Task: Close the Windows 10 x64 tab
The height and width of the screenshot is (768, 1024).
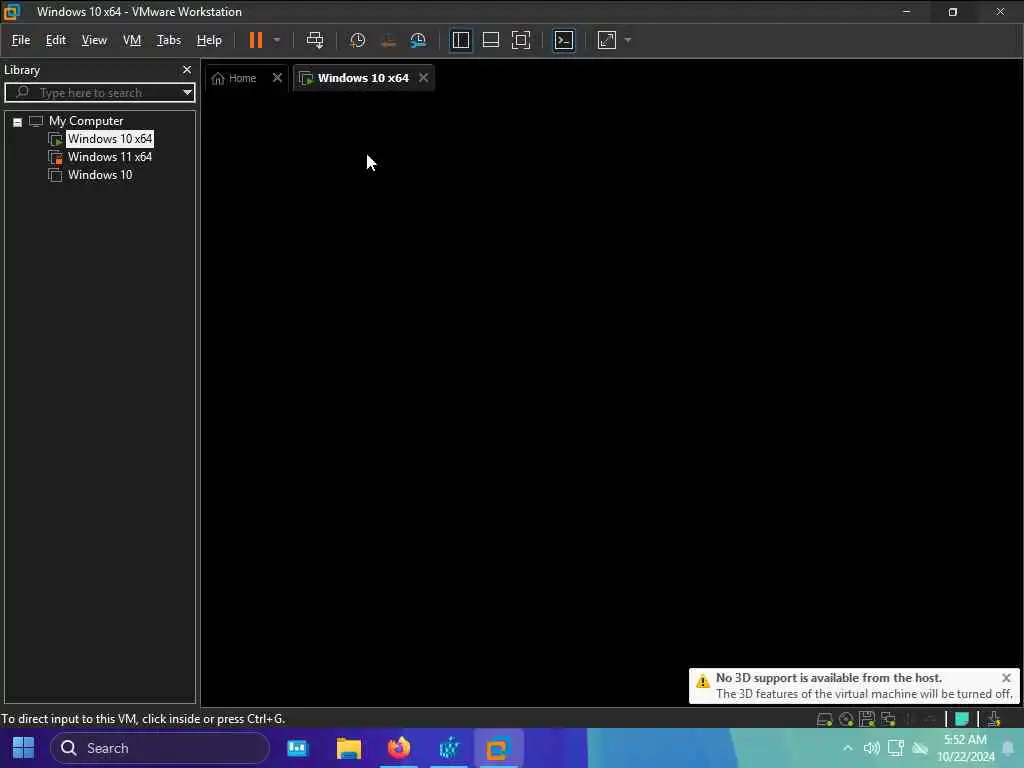Action: click(x=424, y=78)
